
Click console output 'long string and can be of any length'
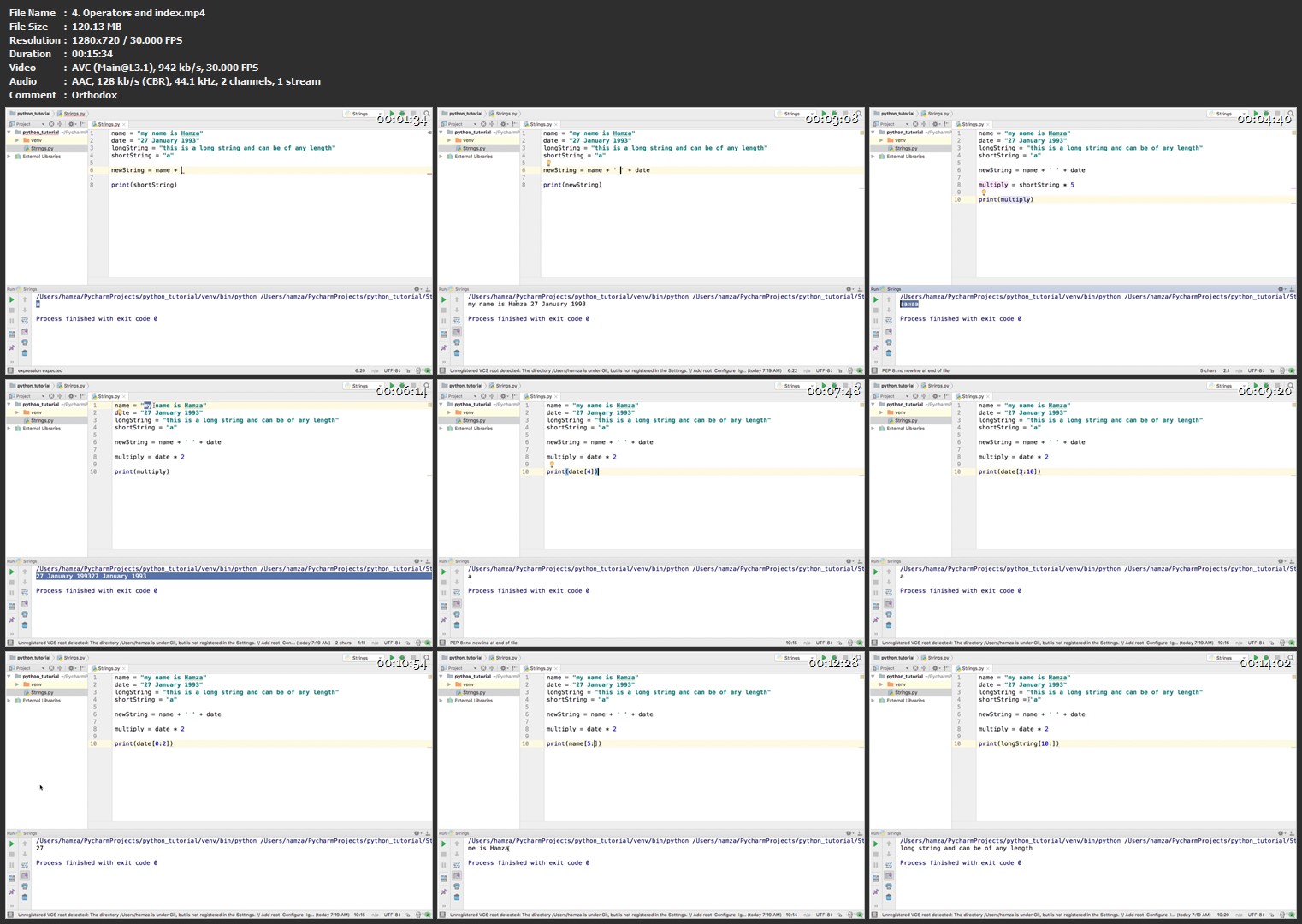pos(967,848)
